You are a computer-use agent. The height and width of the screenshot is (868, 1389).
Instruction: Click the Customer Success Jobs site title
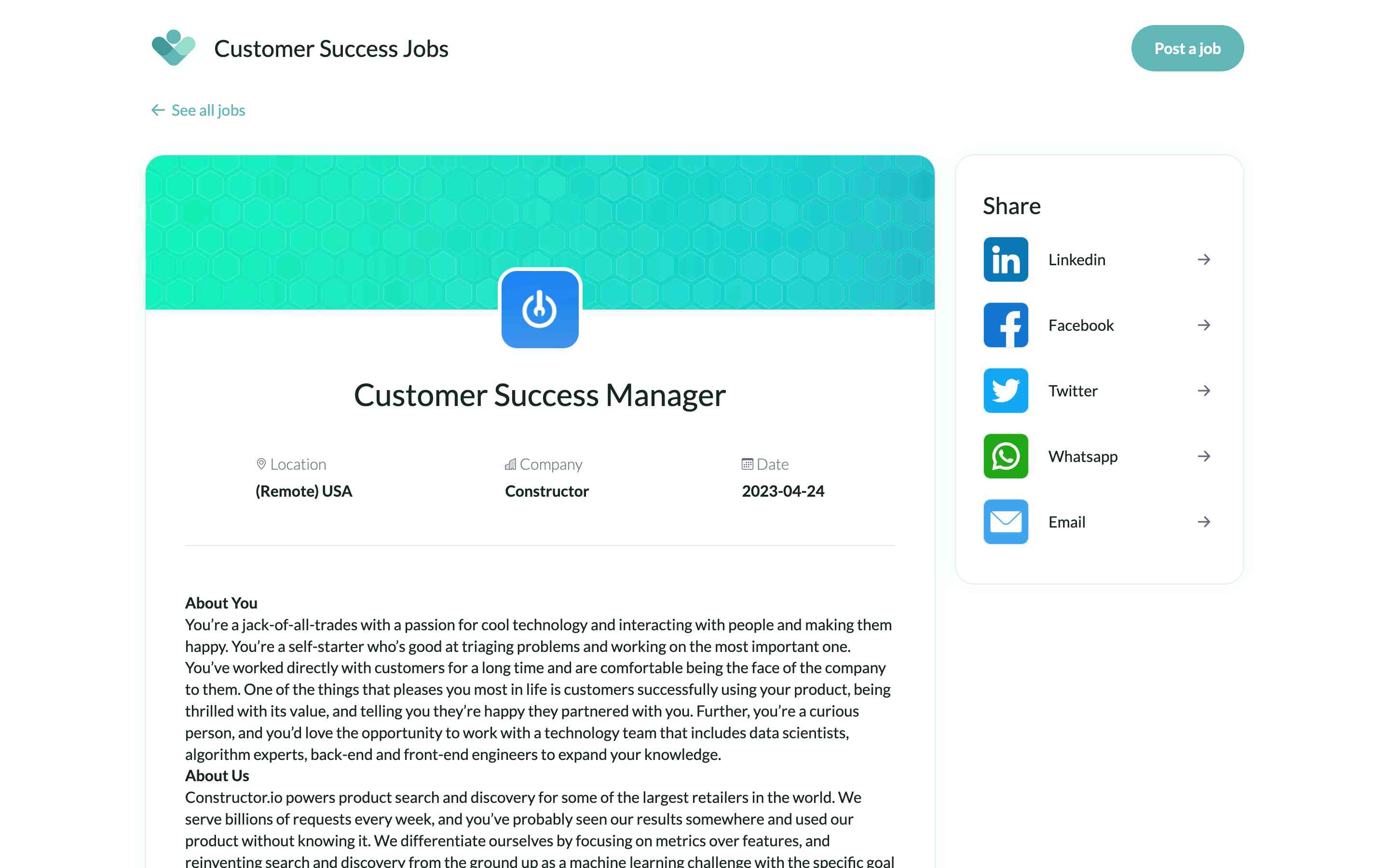(x=331, y=49)
